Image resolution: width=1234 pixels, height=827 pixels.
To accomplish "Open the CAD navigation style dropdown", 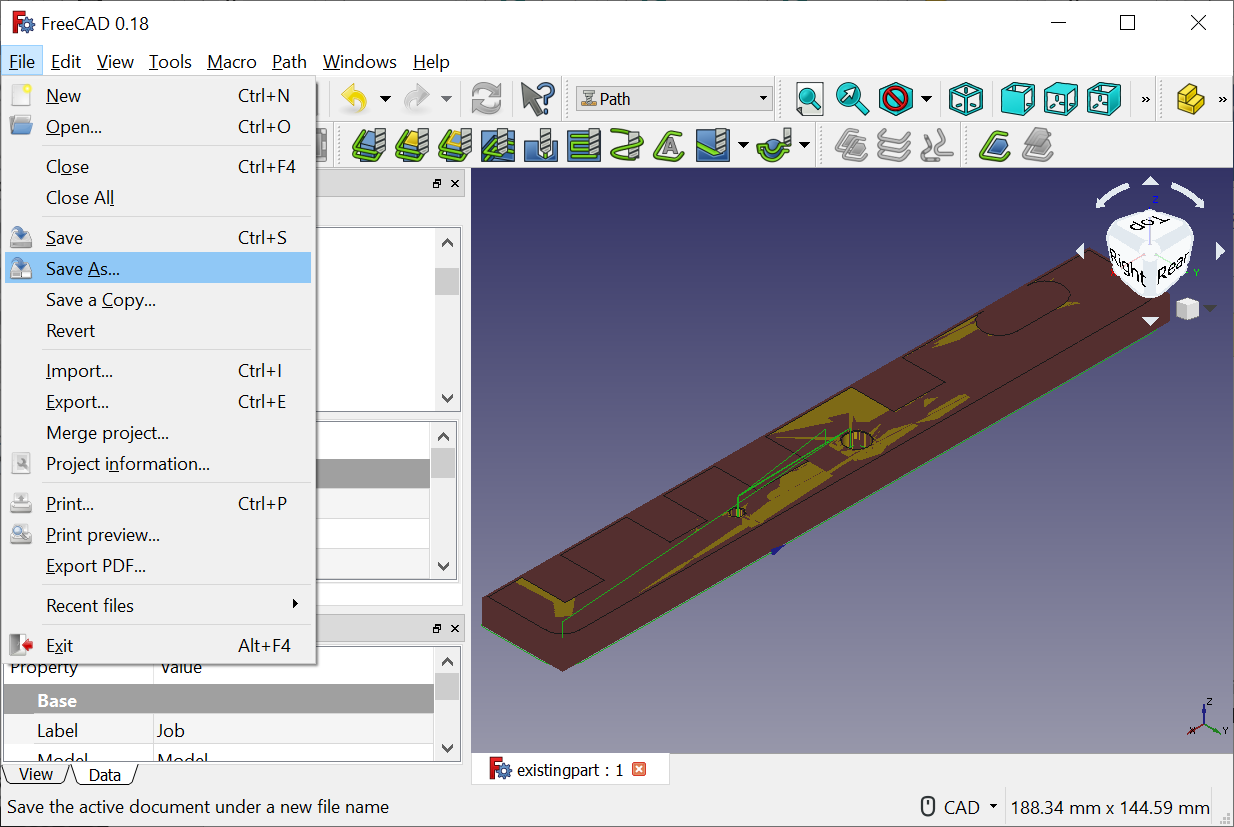I will (959, 807).
